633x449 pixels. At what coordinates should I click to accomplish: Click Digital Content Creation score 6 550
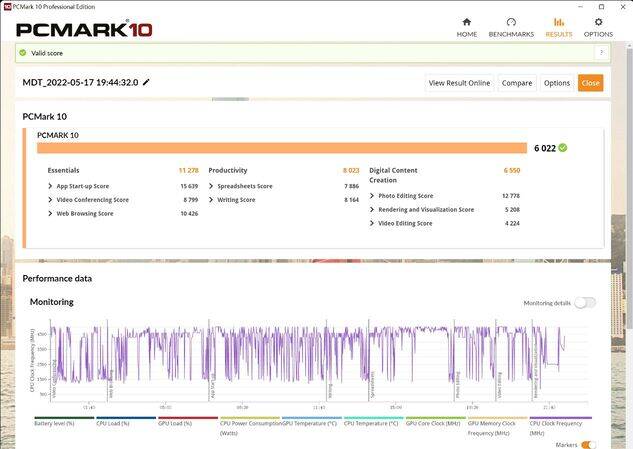[x=512, y=170]
